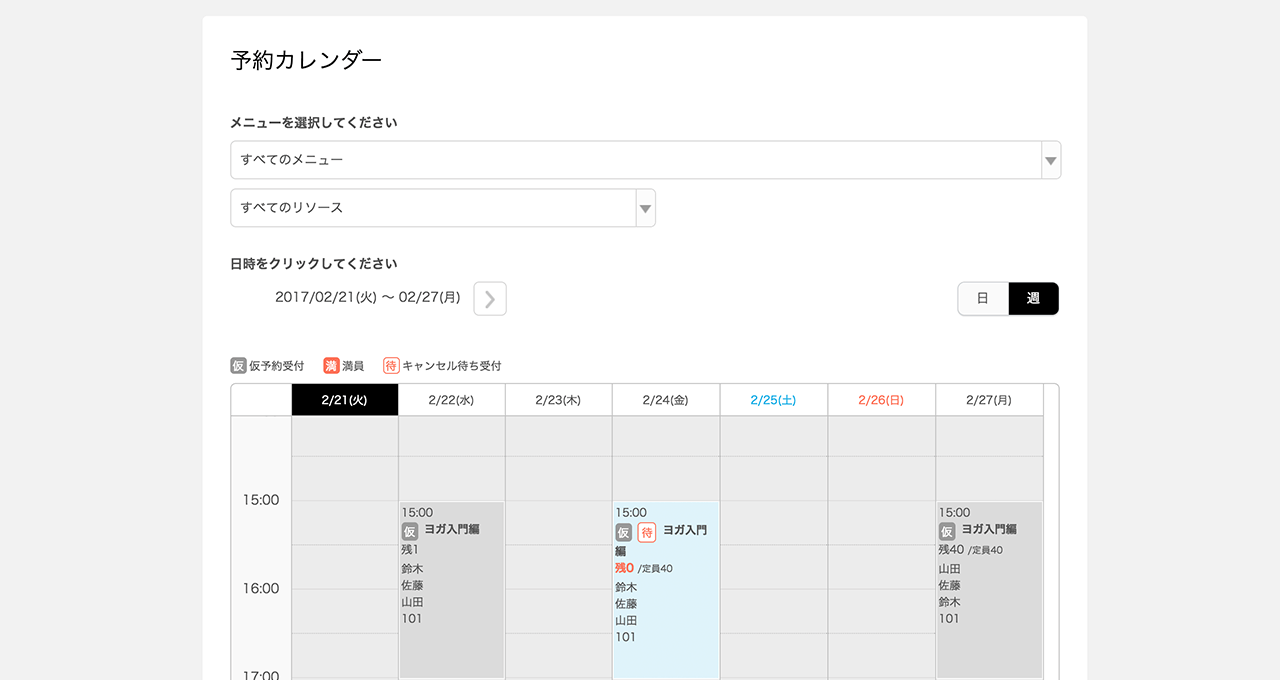Open the すべてのリソース dropdown
The image size is (1280, 680).
click(433, 208)
